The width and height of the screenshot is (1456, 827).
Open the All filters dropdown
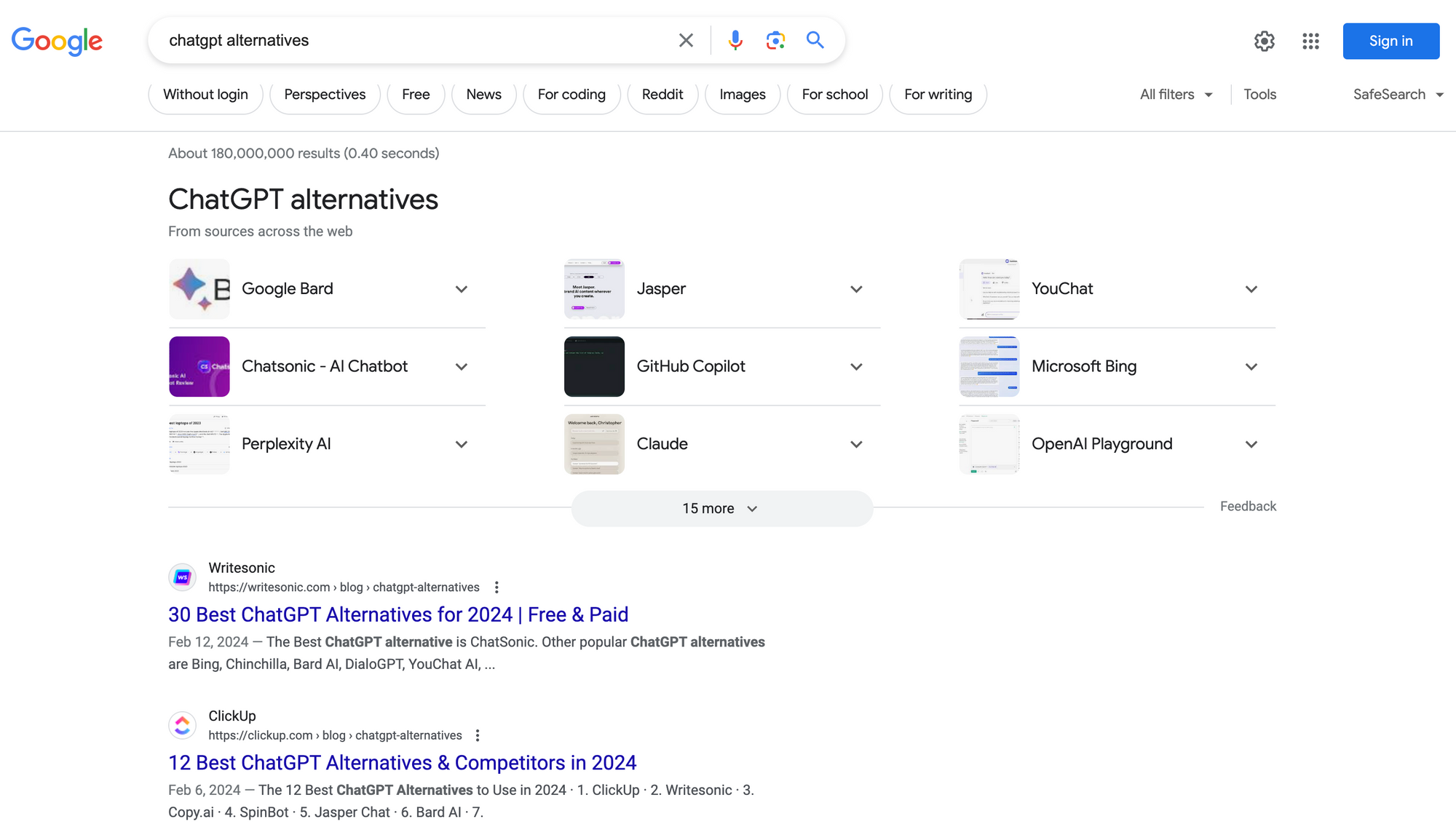coord(1174,94)
